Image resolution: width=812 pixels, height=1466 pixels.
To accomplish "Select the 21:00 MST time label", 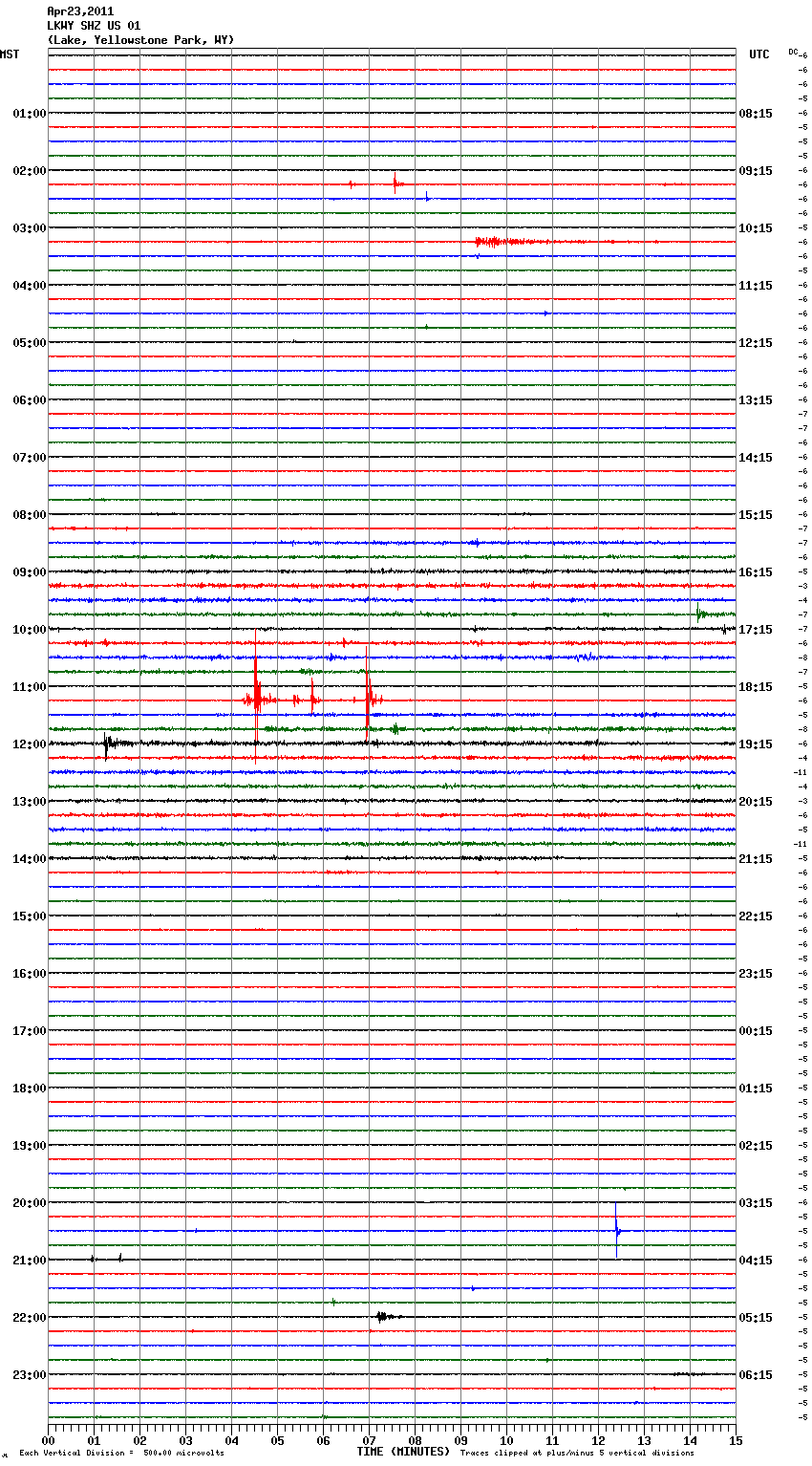I will (x=29, y=1260).
